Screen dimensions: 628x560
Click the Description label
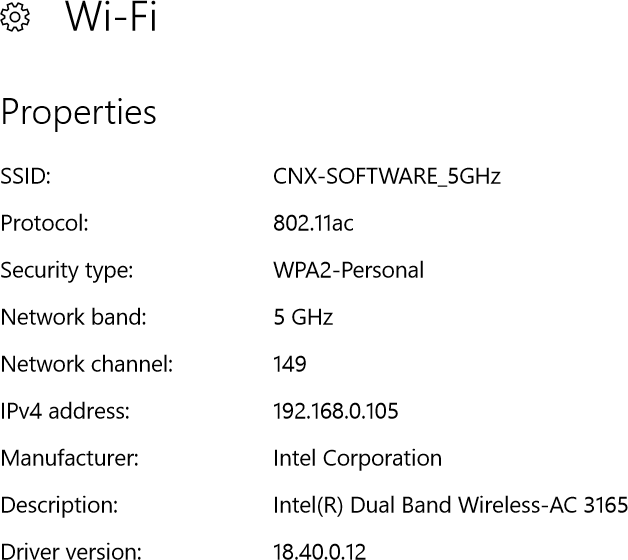(x=59, y=506)
